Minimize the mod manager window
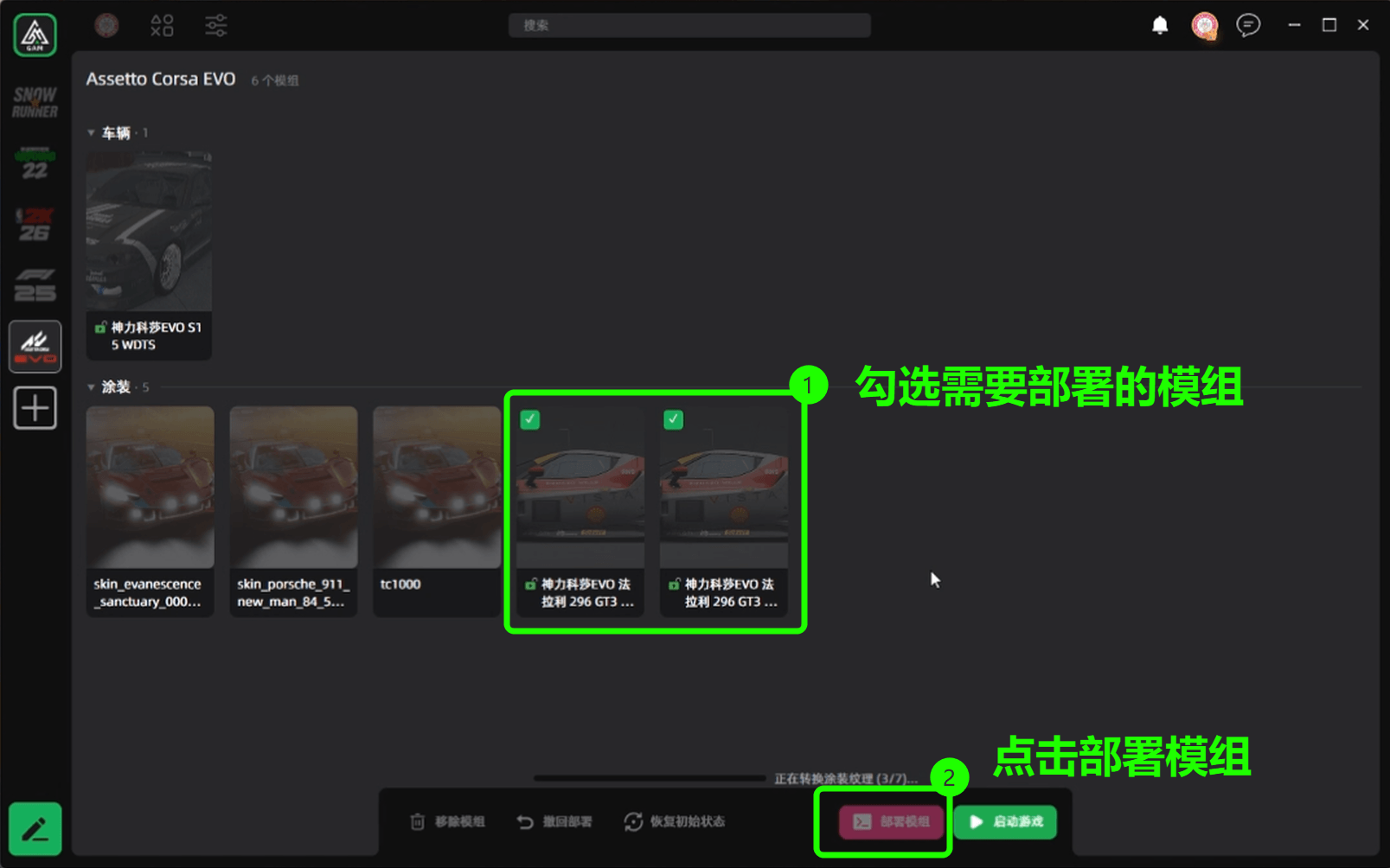The width and height of the screenshot is (1390, 868). [1294, 25]
